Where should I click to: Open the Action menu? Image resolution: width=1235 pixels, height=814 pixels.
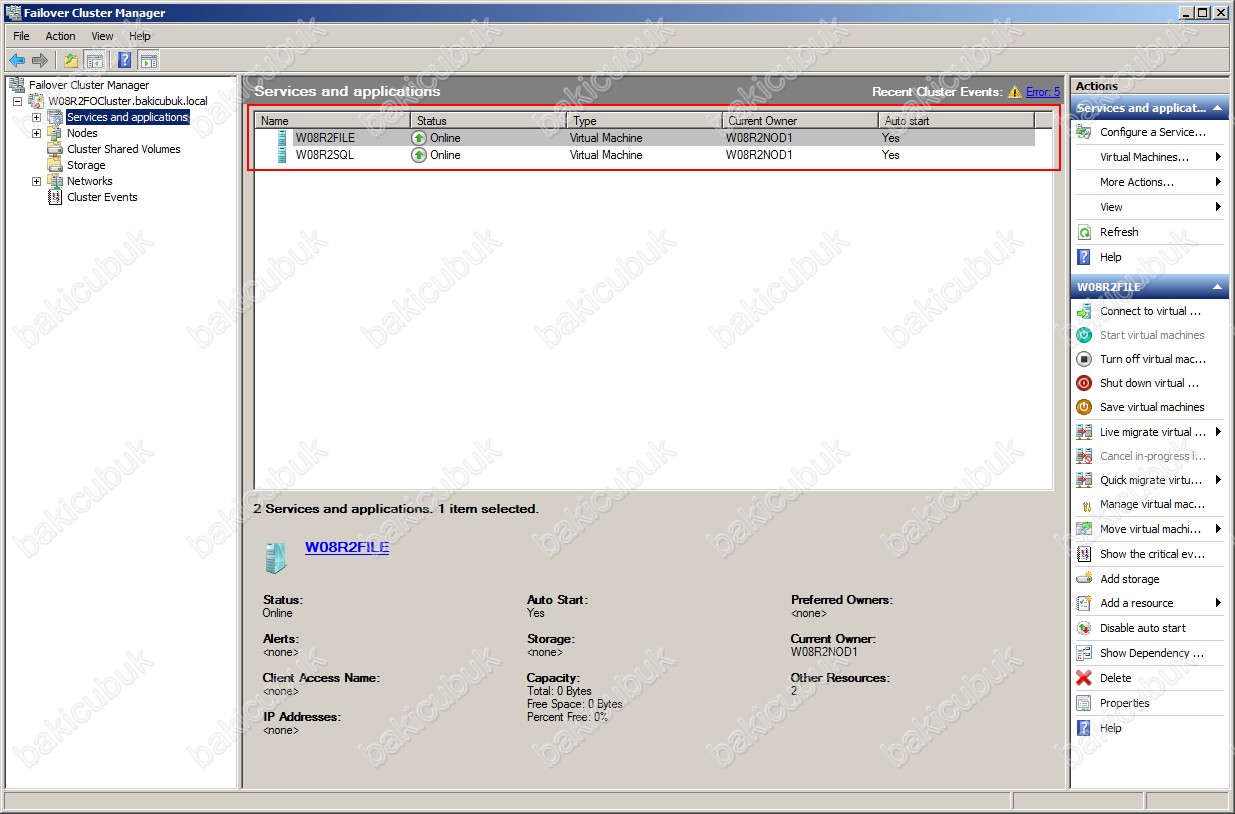point(61,36)
